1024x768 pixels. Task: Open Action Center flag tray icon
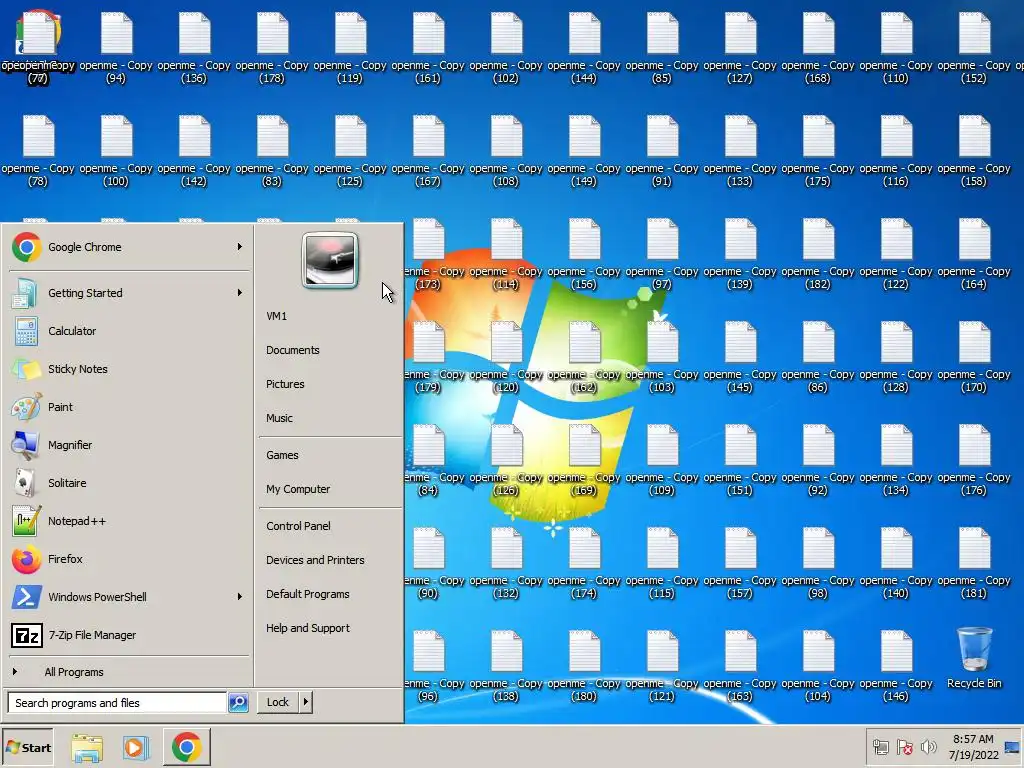point(905,747)
